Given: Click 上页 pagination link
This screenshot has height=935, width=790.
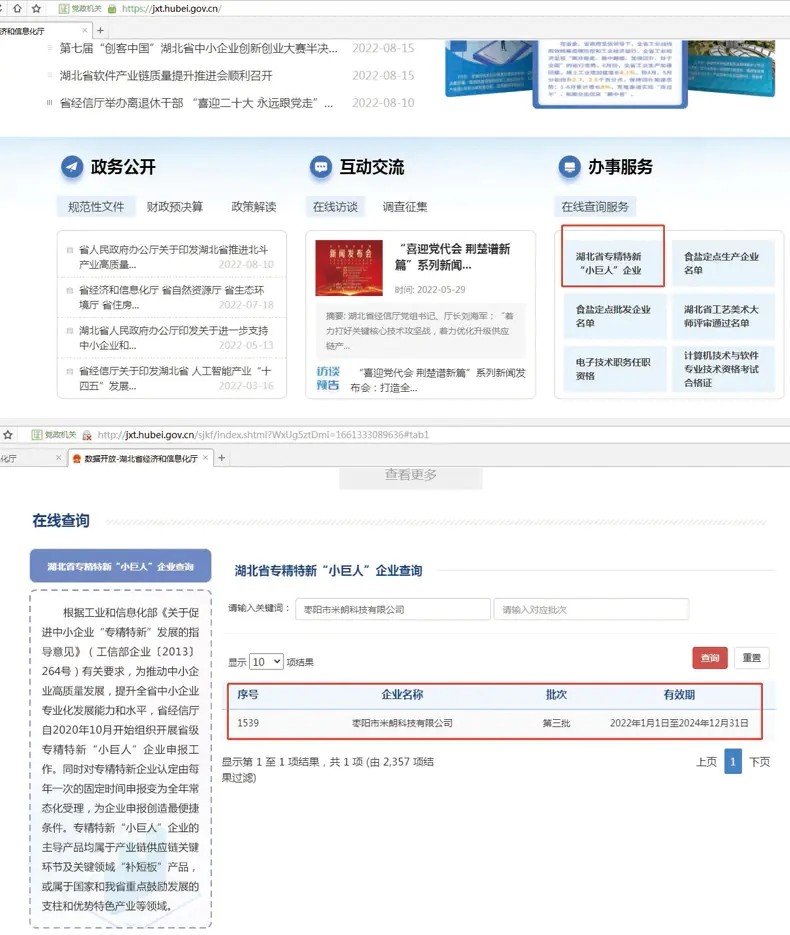Looking at the screenshot, I should pos(707,762).
